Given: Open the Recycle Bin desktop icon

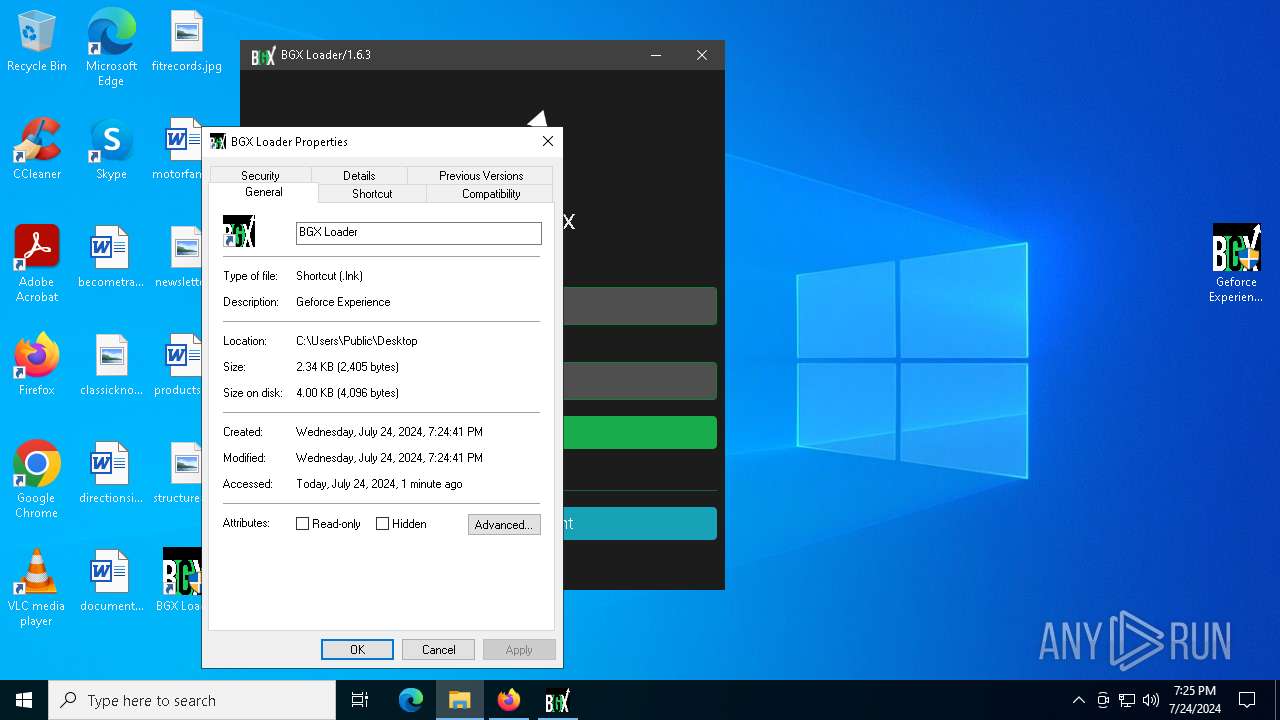Looking at the screenshot, I should [x=37, y=41].
